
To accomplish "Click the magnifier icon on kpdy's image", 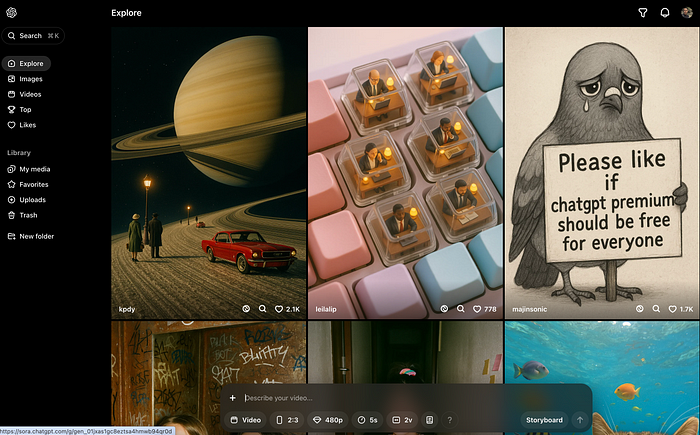I will pos(262,309).
